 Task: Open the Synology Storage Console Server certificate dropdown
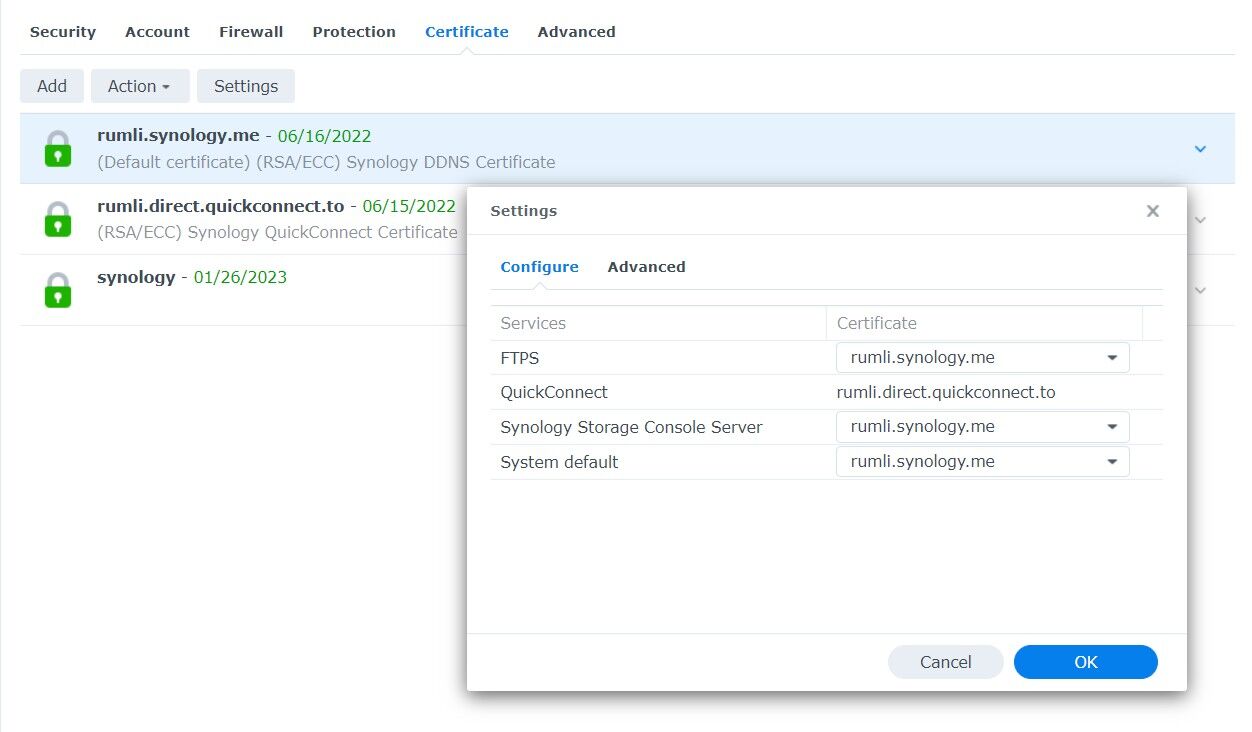[983, 427]
